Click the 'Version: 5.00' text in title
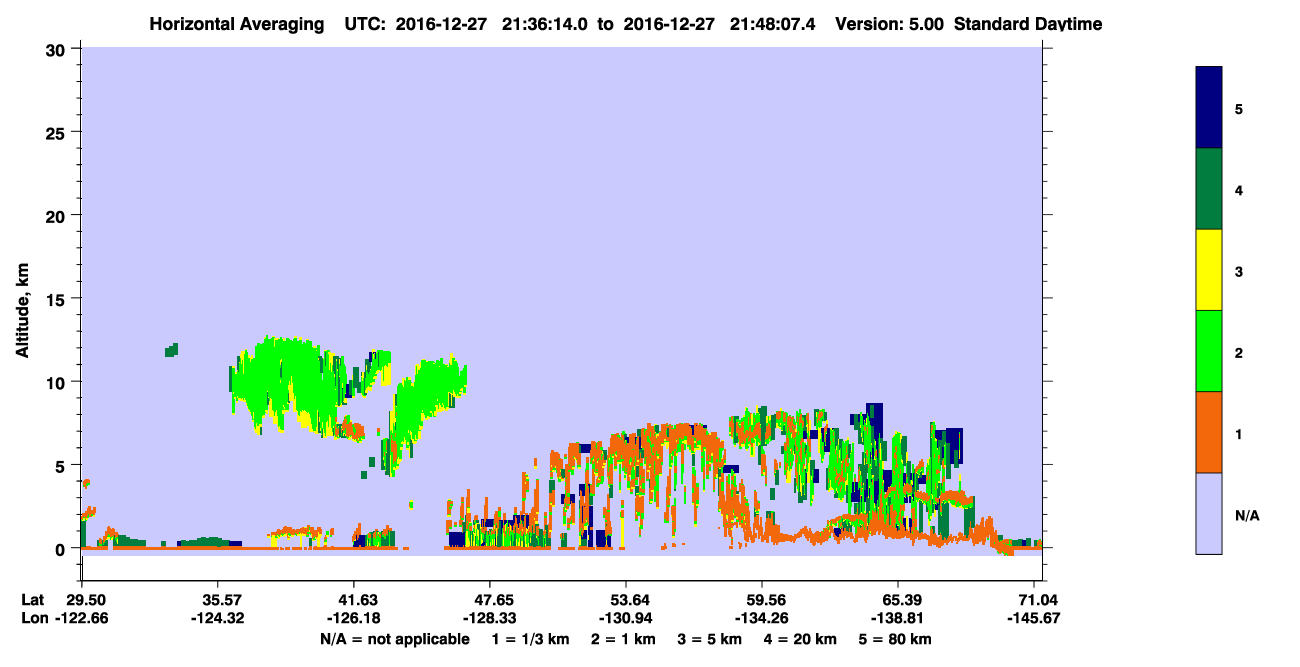Viewport: 1300px width, 667px height. point(891,24)
